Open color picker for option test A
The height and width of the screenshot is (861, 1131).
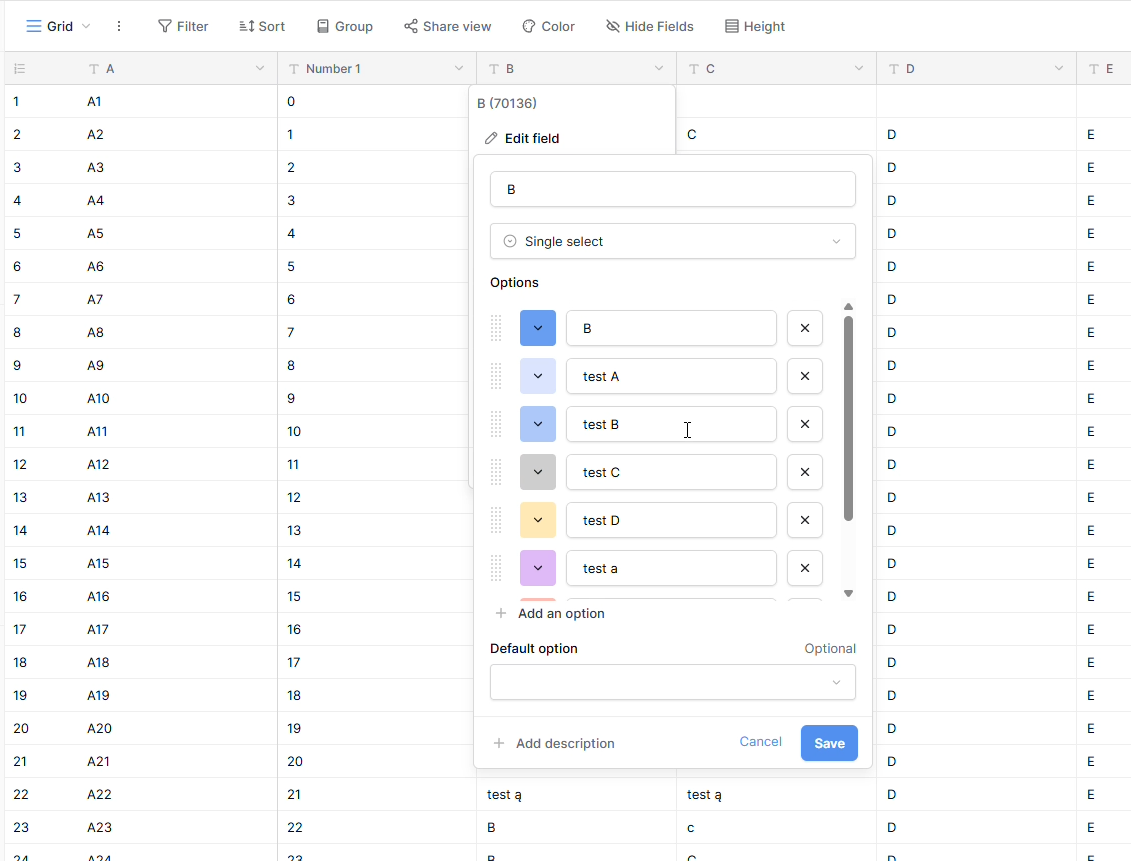pos(537,376)
